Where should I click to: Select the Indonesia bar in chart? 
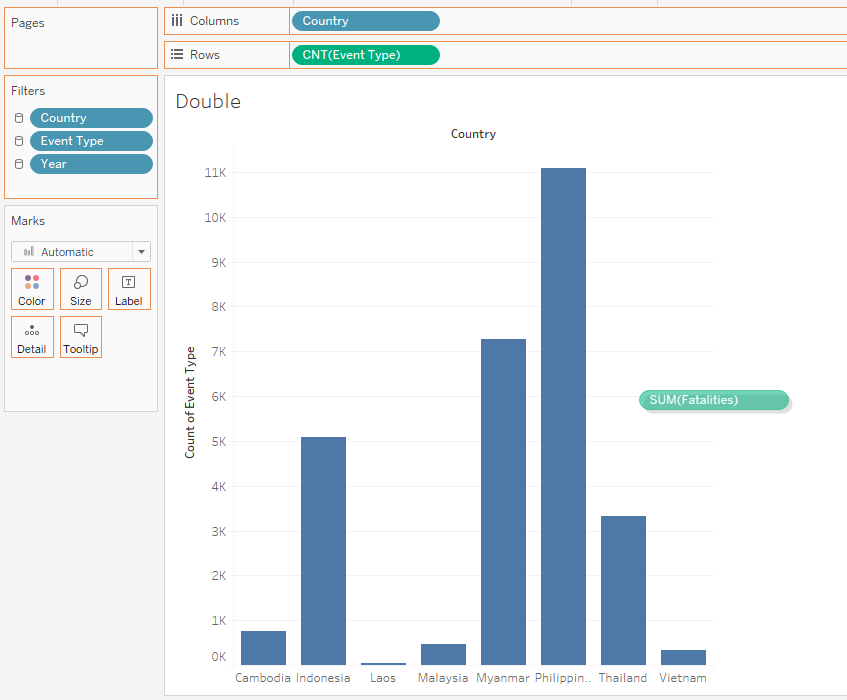tap(323, 550)
